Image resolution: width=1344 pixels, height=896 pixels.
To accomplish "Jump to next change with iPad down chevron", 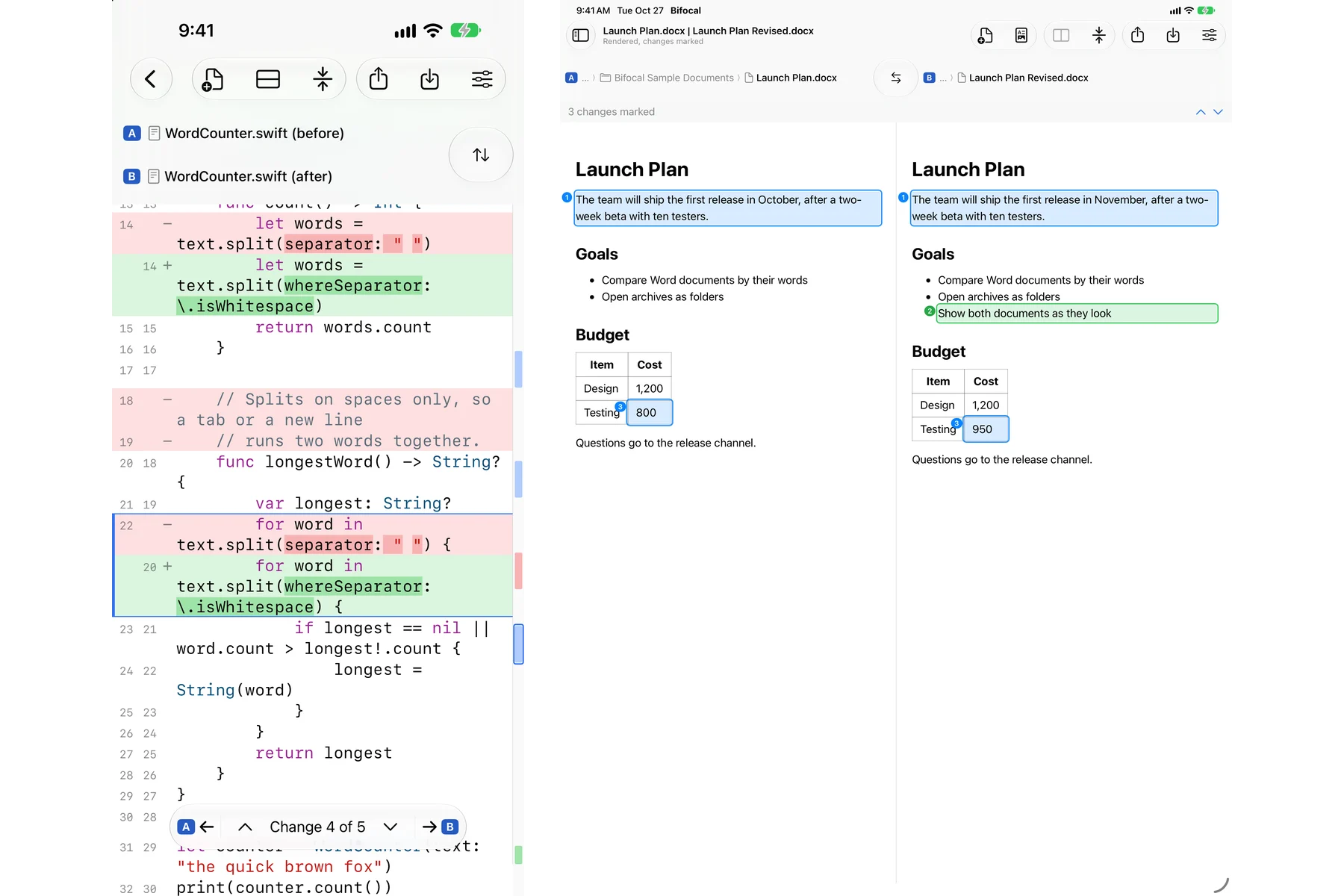I will 1218,112.
